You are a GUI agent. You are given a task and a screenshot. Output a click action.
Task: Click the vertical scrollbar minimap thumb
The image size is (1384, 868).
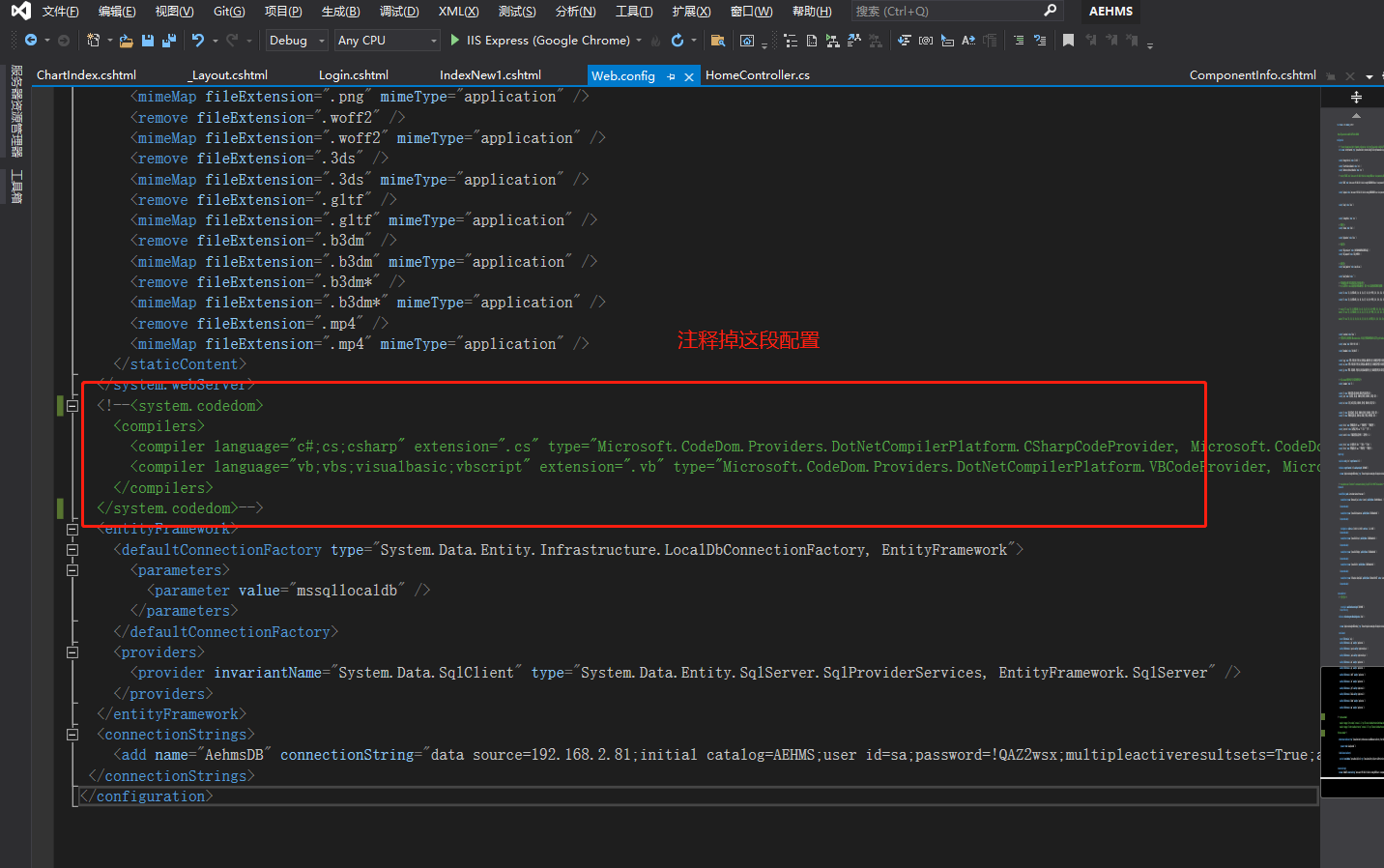[1352, 731]
